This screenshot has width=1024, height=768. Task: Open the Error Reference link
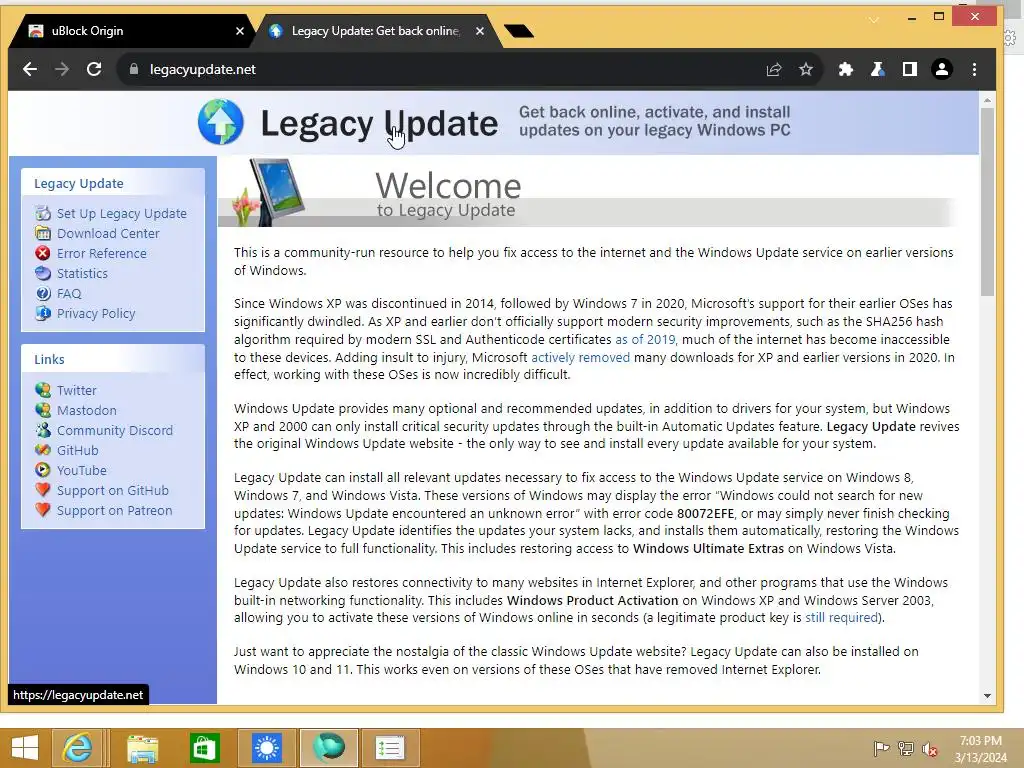101,253
